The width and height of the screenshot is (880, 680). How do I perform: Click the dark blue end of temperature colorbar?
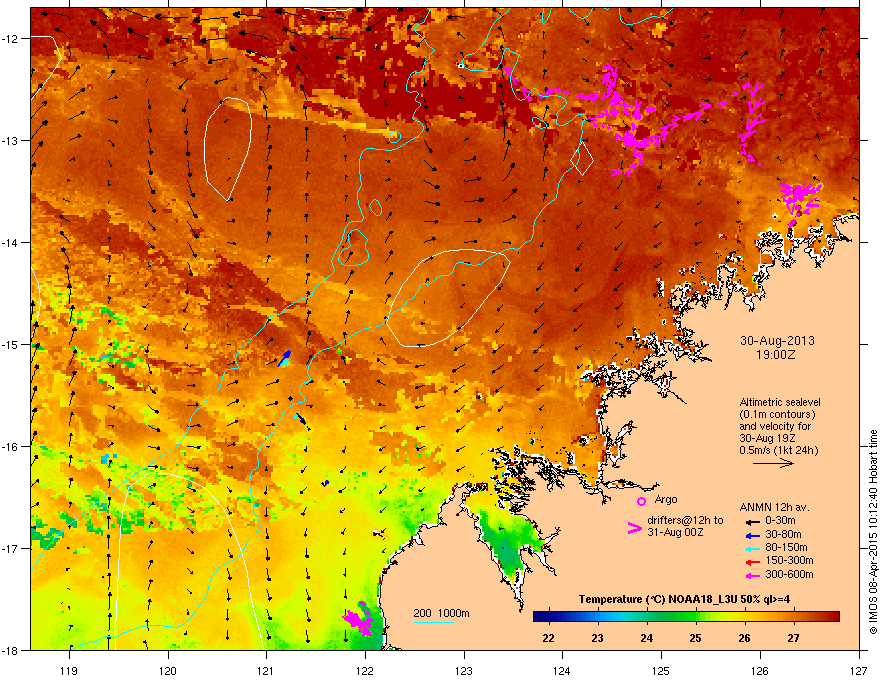tap(540, 617)
